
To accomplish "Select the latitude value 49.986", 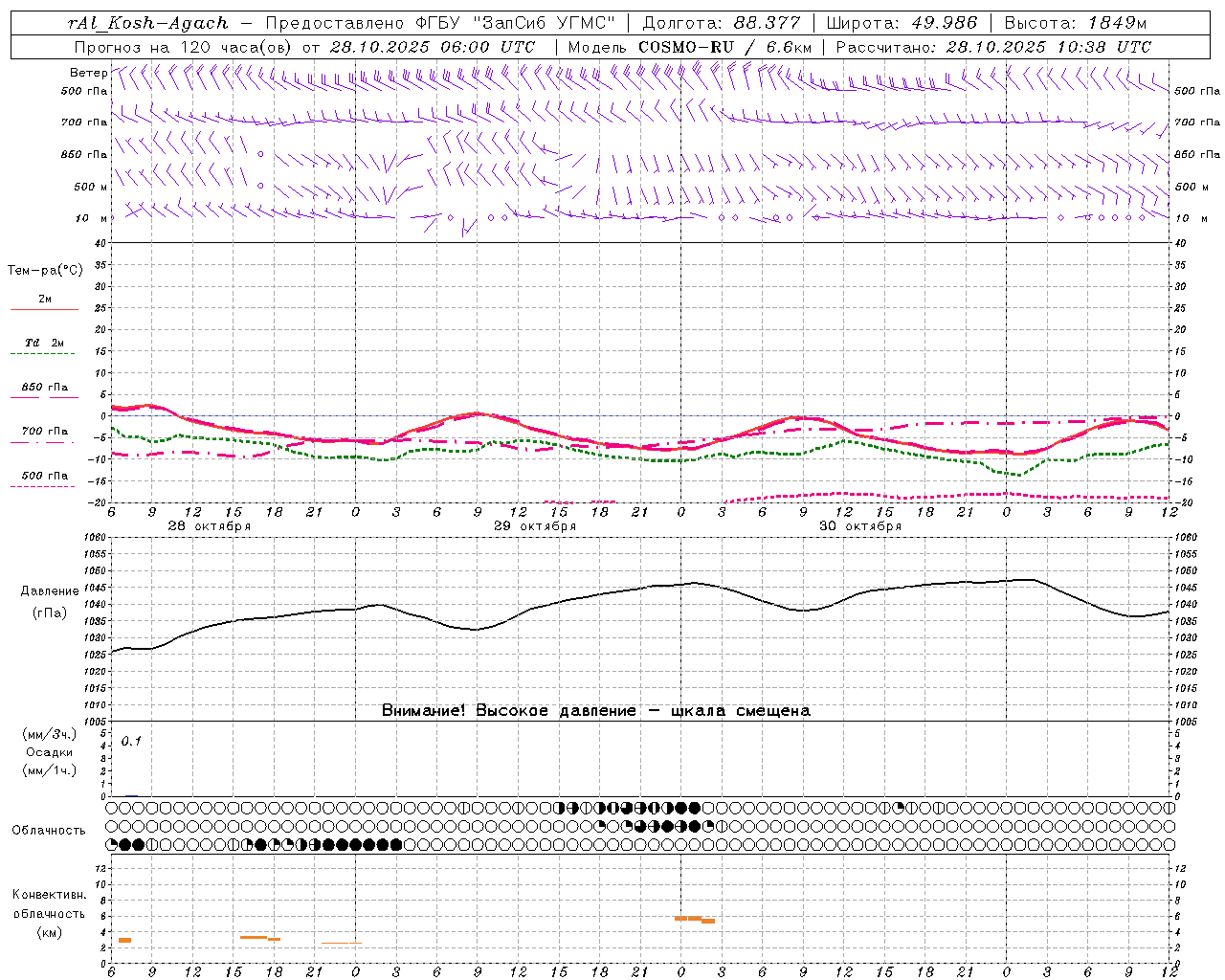I will tap(942, 23).
